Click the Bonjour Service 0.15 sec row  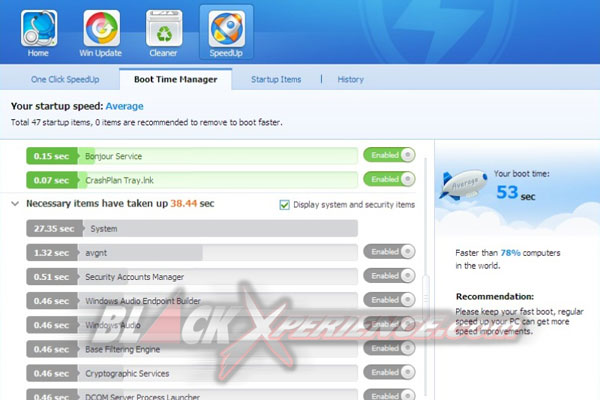(x=192, y=156)
